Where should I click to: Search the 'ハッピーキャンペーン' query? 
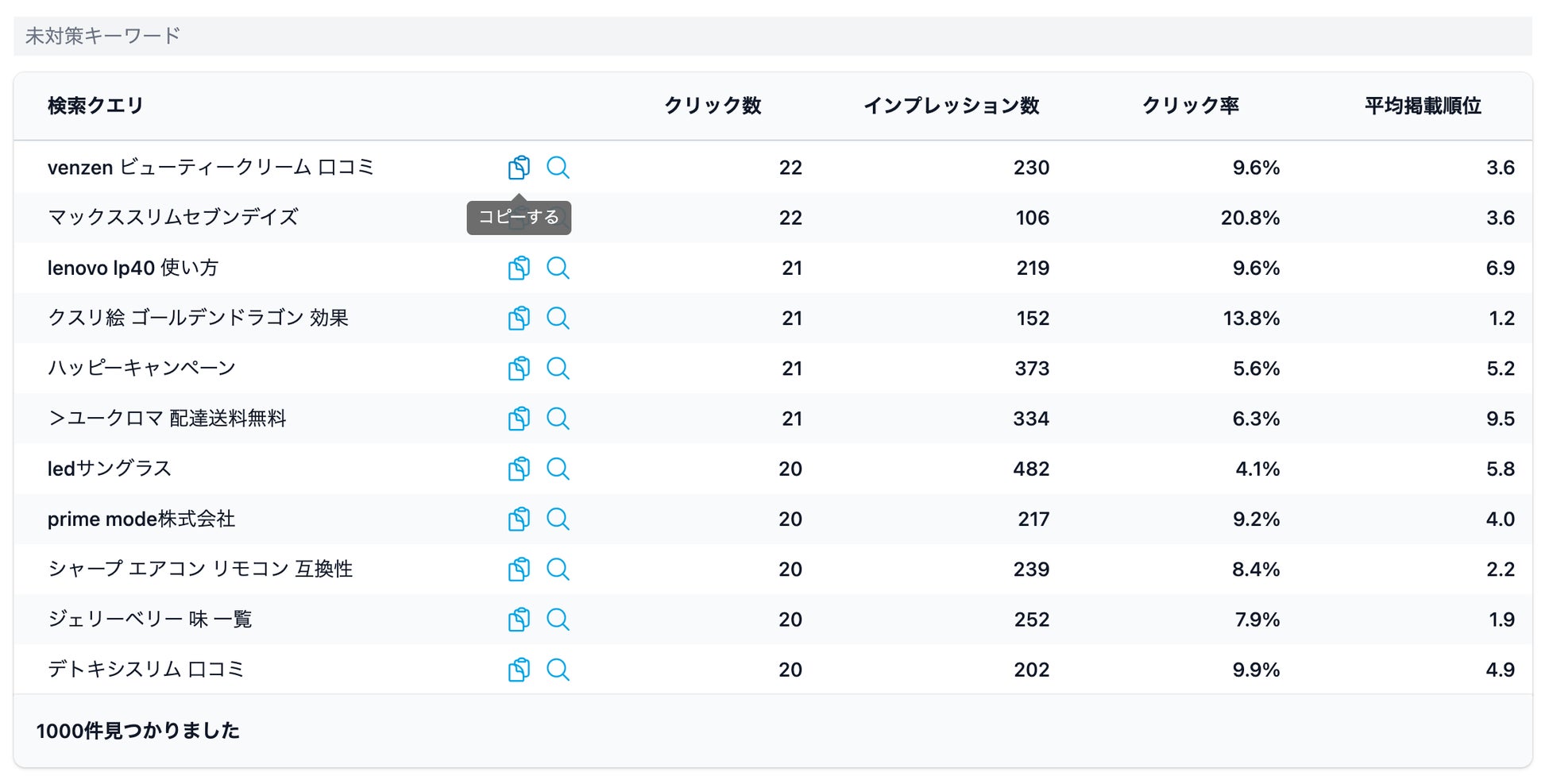558,369
